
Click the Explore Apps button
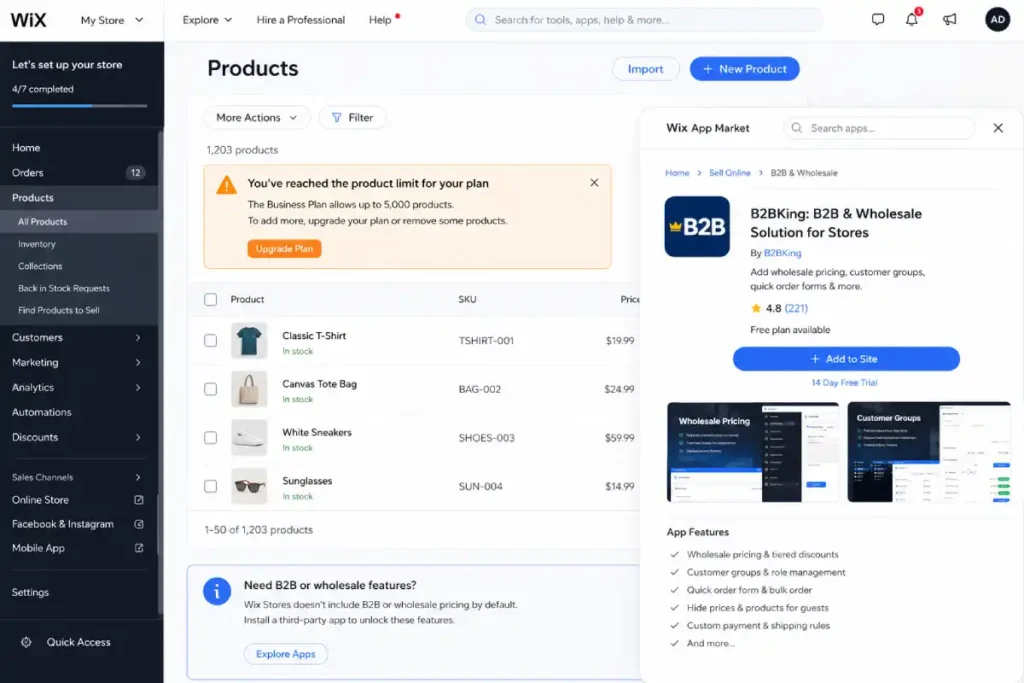coord(285,654)
